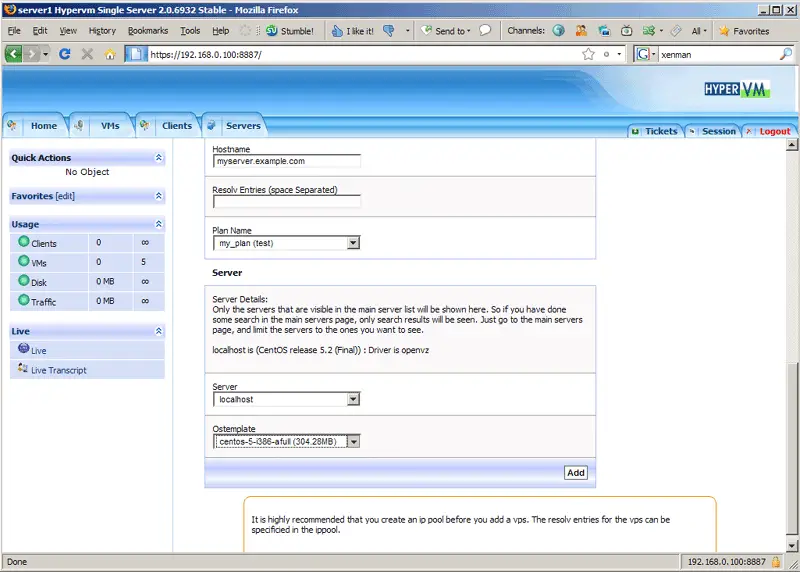Click the Logout link
Screen dimensions: 800x572
pos(774,131)
